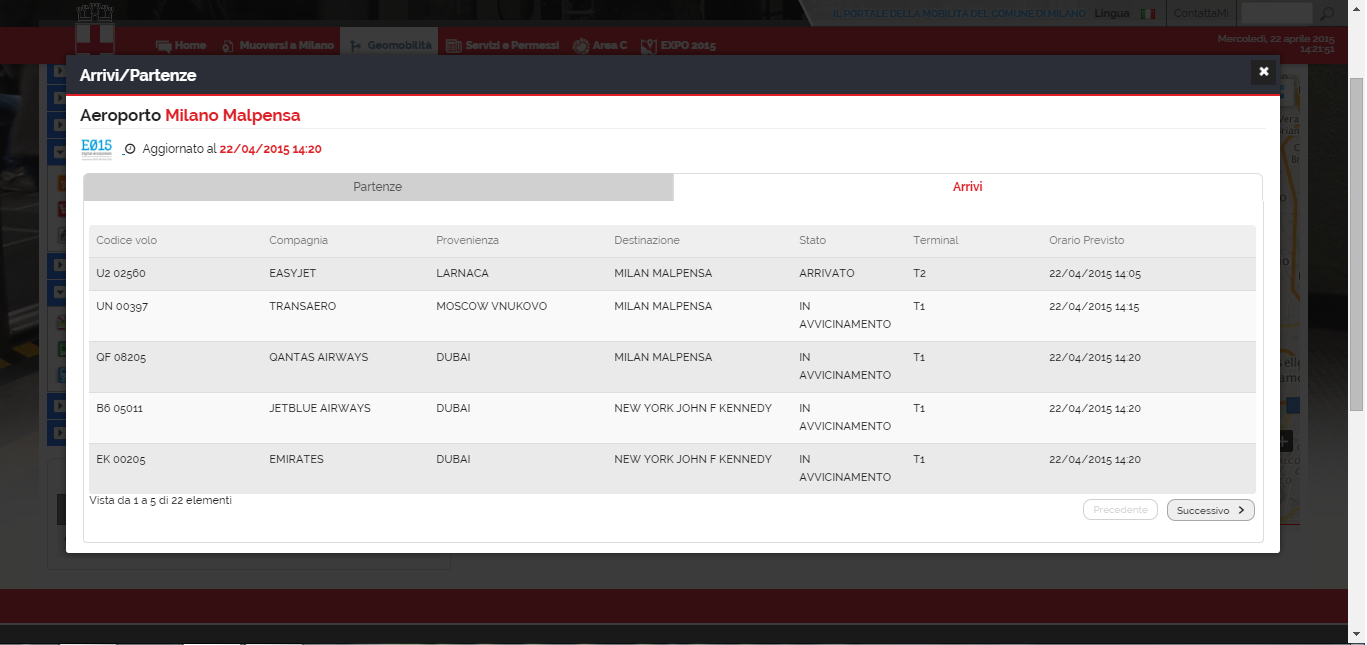The width and height of the screenshot is (1367, 645).
Task: Click the page scrollbar down arrow
Action: [x=1357, y=634]
